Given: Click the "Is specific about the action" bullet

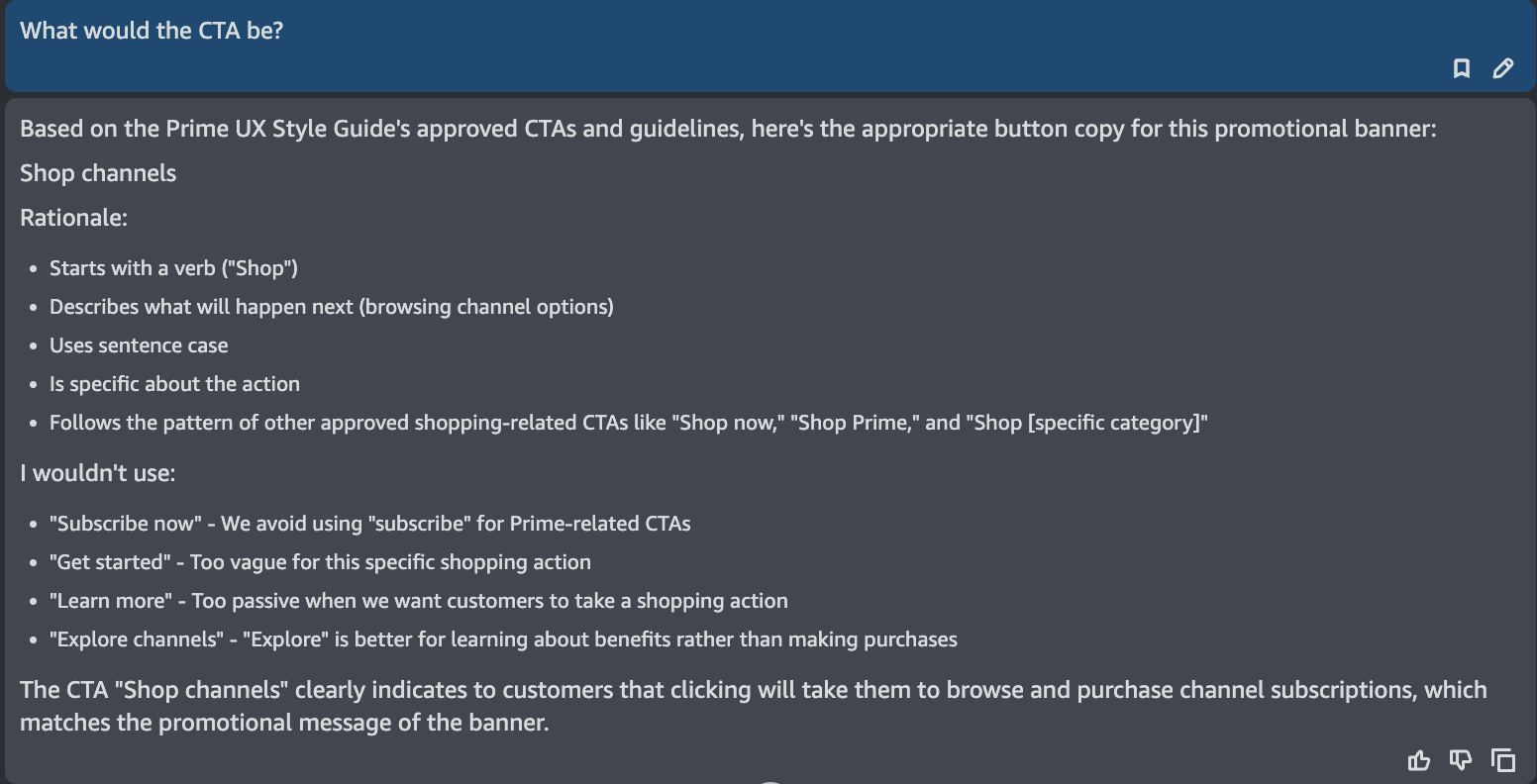Looking at the screenshot, I should 174,384.
